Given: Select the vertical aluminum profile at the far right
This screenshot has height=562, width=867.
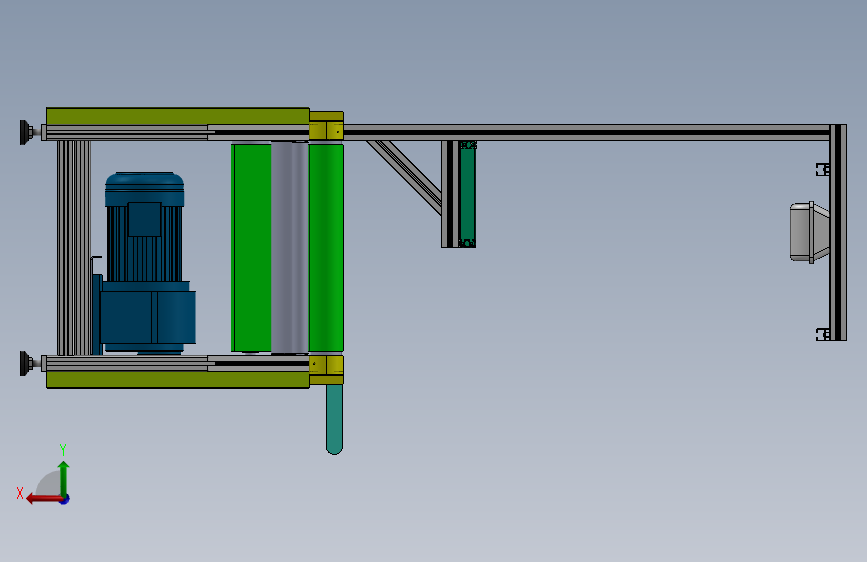Looking at the screenshot, I should click(x=838, y=232).
